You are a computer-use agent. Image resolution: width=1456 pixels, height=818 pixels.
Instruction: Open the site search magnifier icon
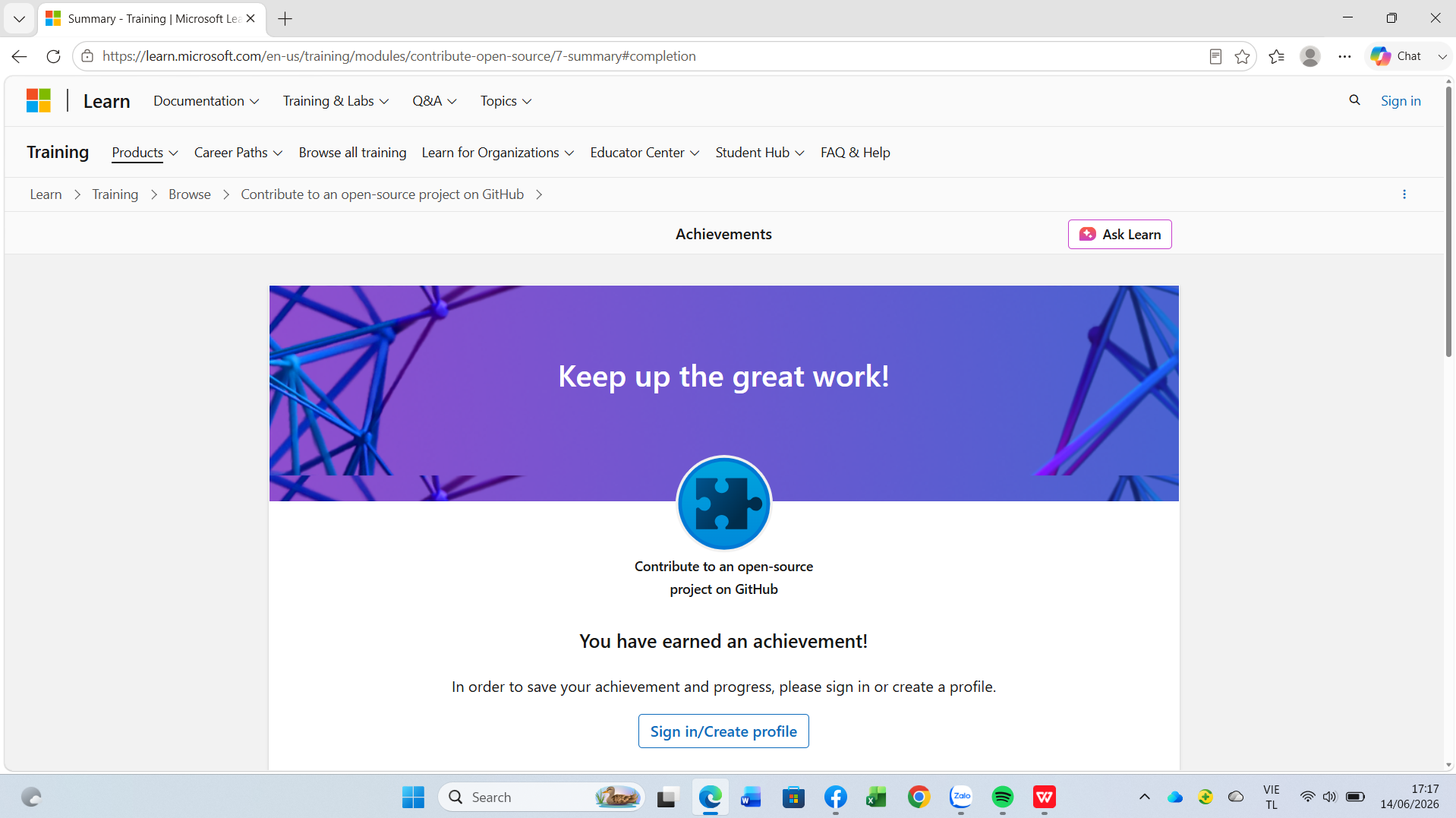click(x=1354, y=100)
